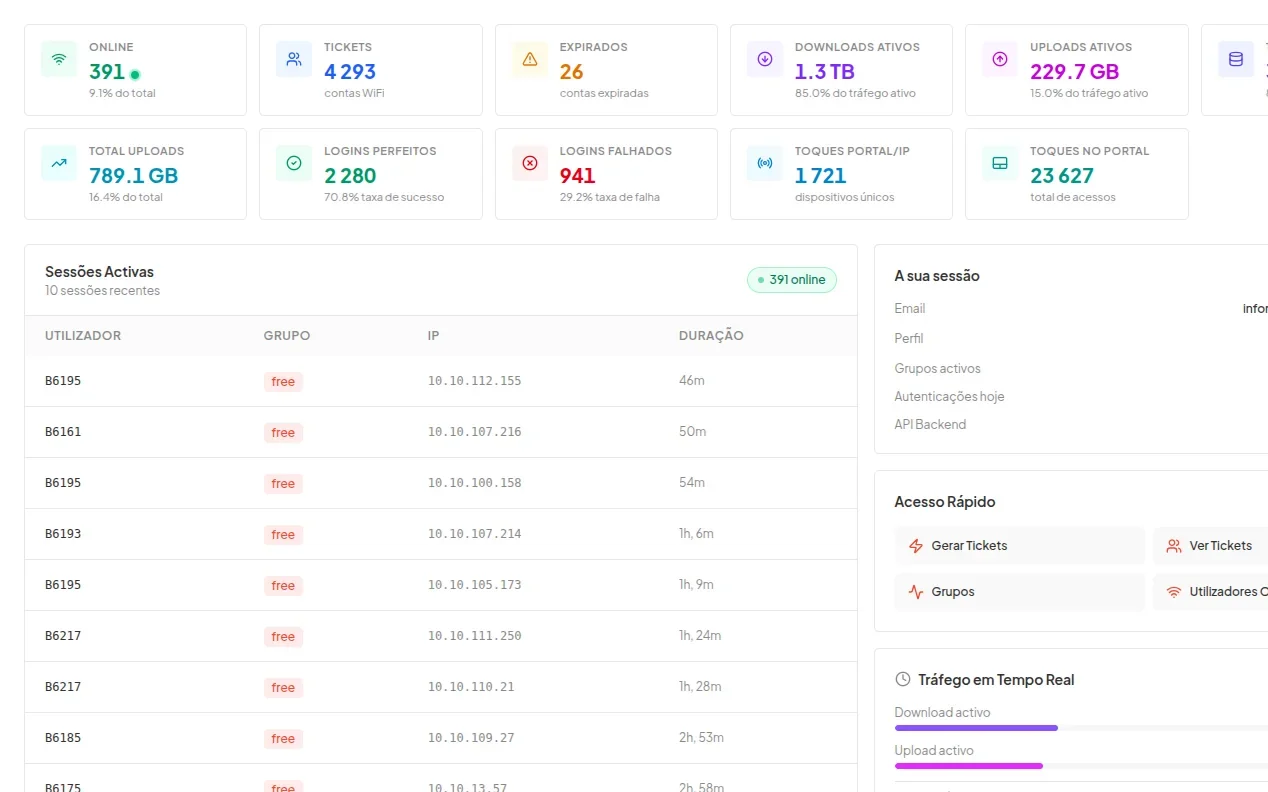Screen dimensions: 1268x792
Task: Click the Uploads Ativos arrow icon
Action: (1000, 59)
